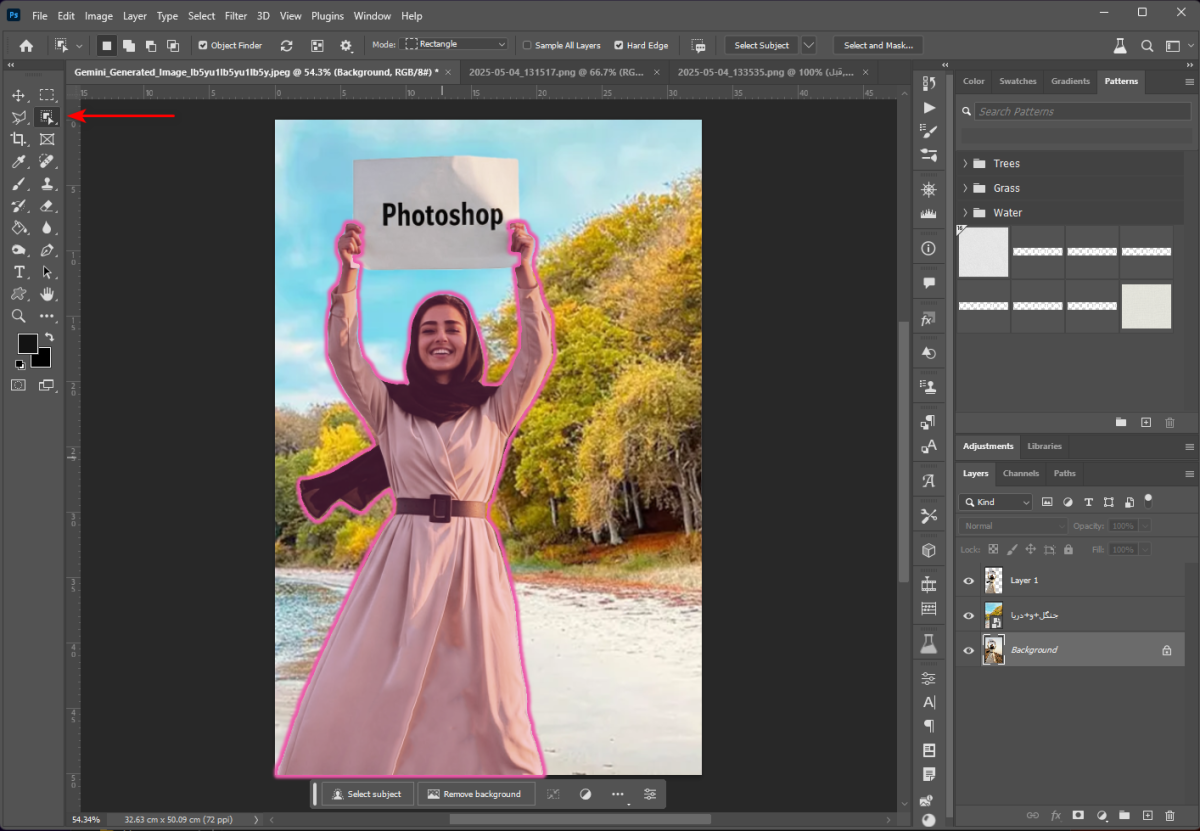The image size is (1200, 831).
Task: Hide Layer 1 using its eye icon
Action: point(968,580)
